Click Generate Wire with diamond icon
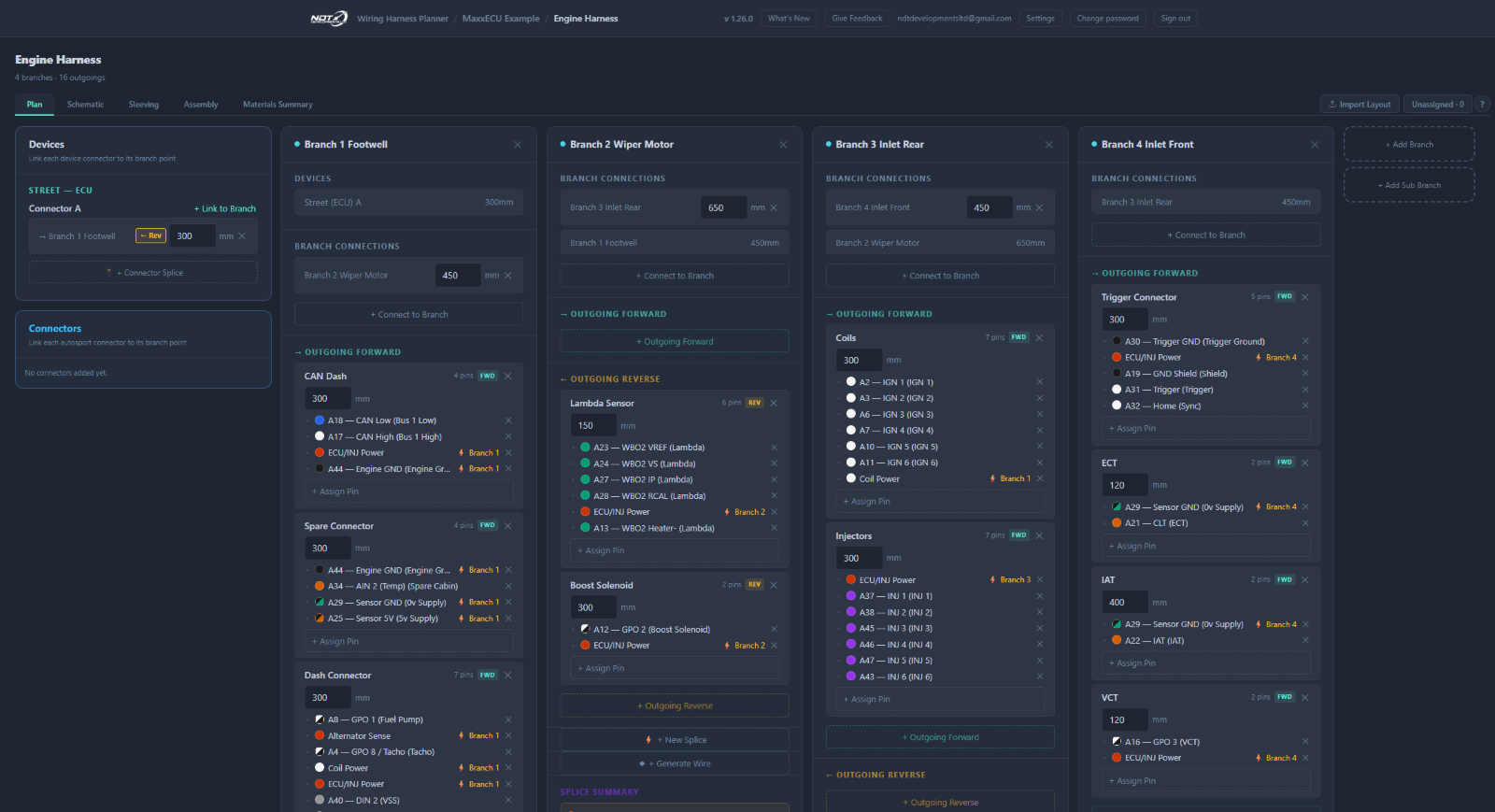This screenshot has width=1495, height=812. point(675,763)
